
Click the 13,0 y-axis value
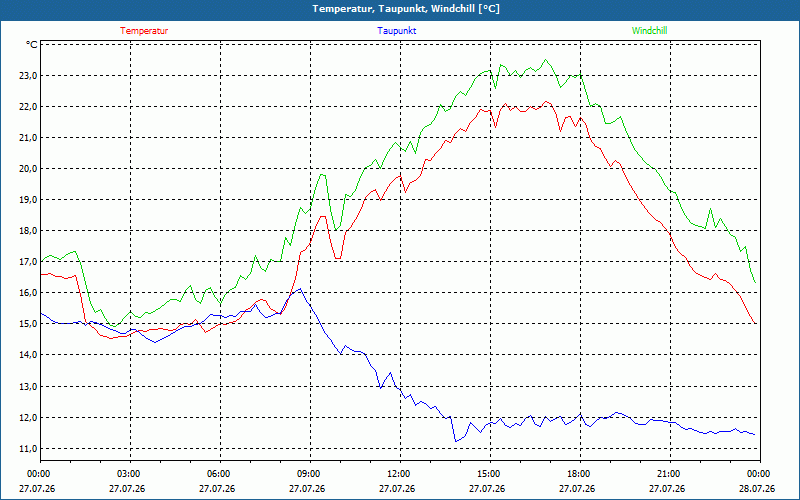28,387
